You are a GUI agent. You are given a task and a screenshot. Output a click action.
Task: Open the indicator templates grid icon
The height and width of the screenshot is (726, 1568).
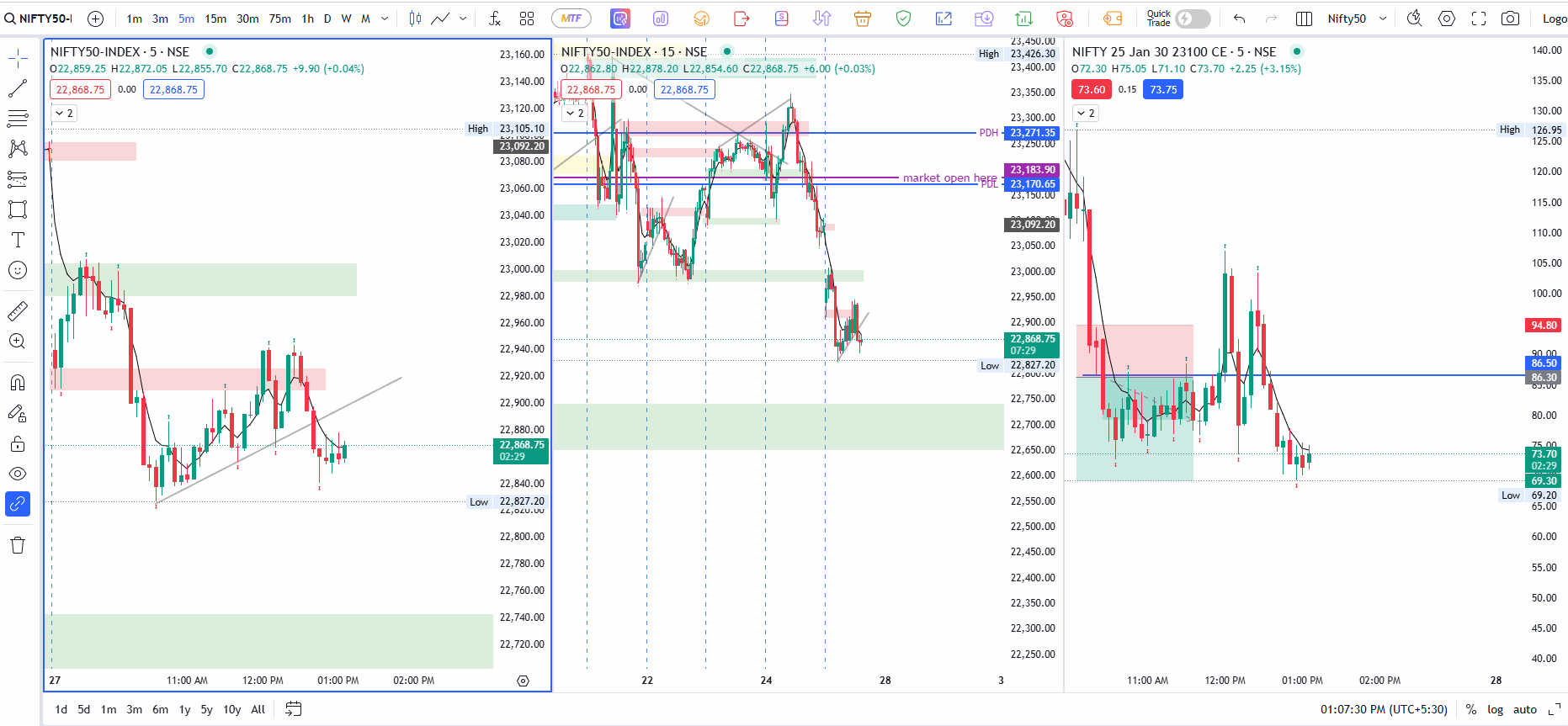tap(527, 19)
